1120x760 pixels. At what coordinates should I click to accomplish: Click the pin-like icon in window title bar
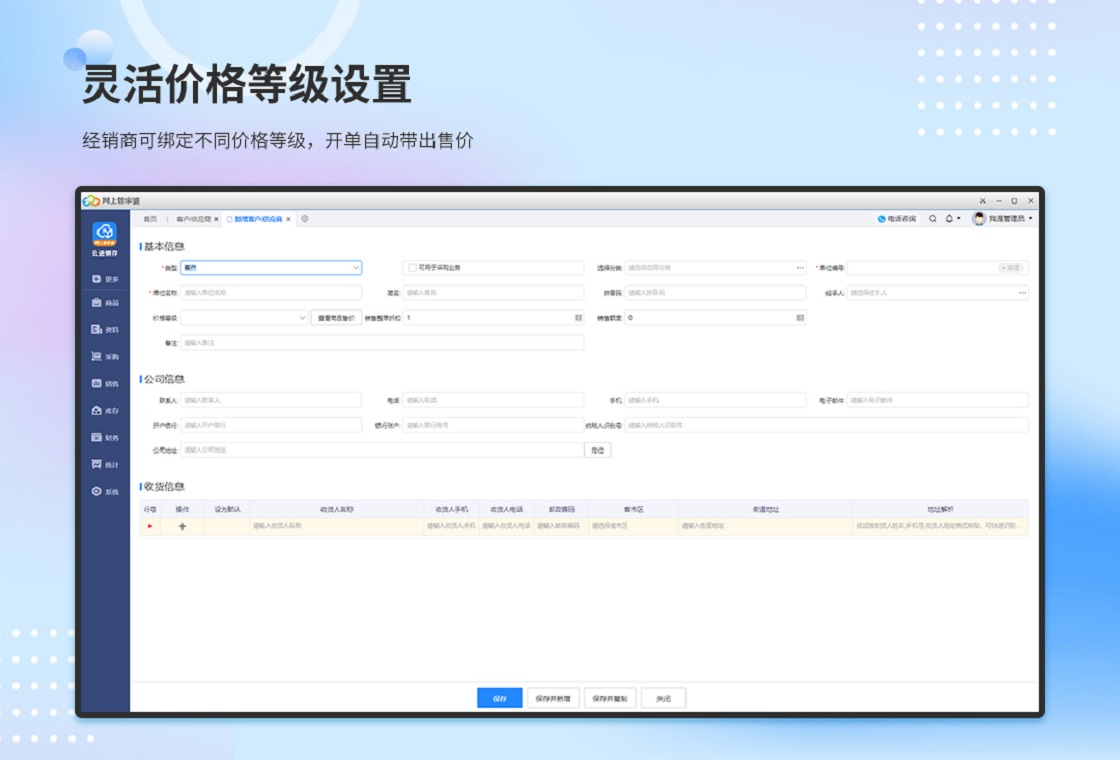pyautogui.click(x=982, y=201)
